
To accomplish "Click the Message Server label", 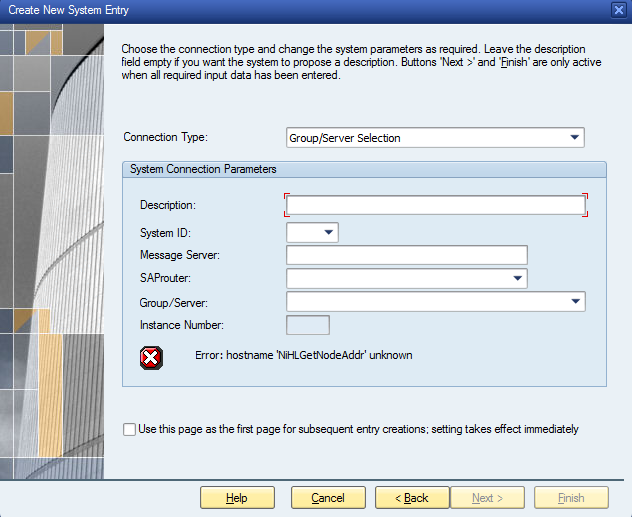I will (x=180, y=255).
